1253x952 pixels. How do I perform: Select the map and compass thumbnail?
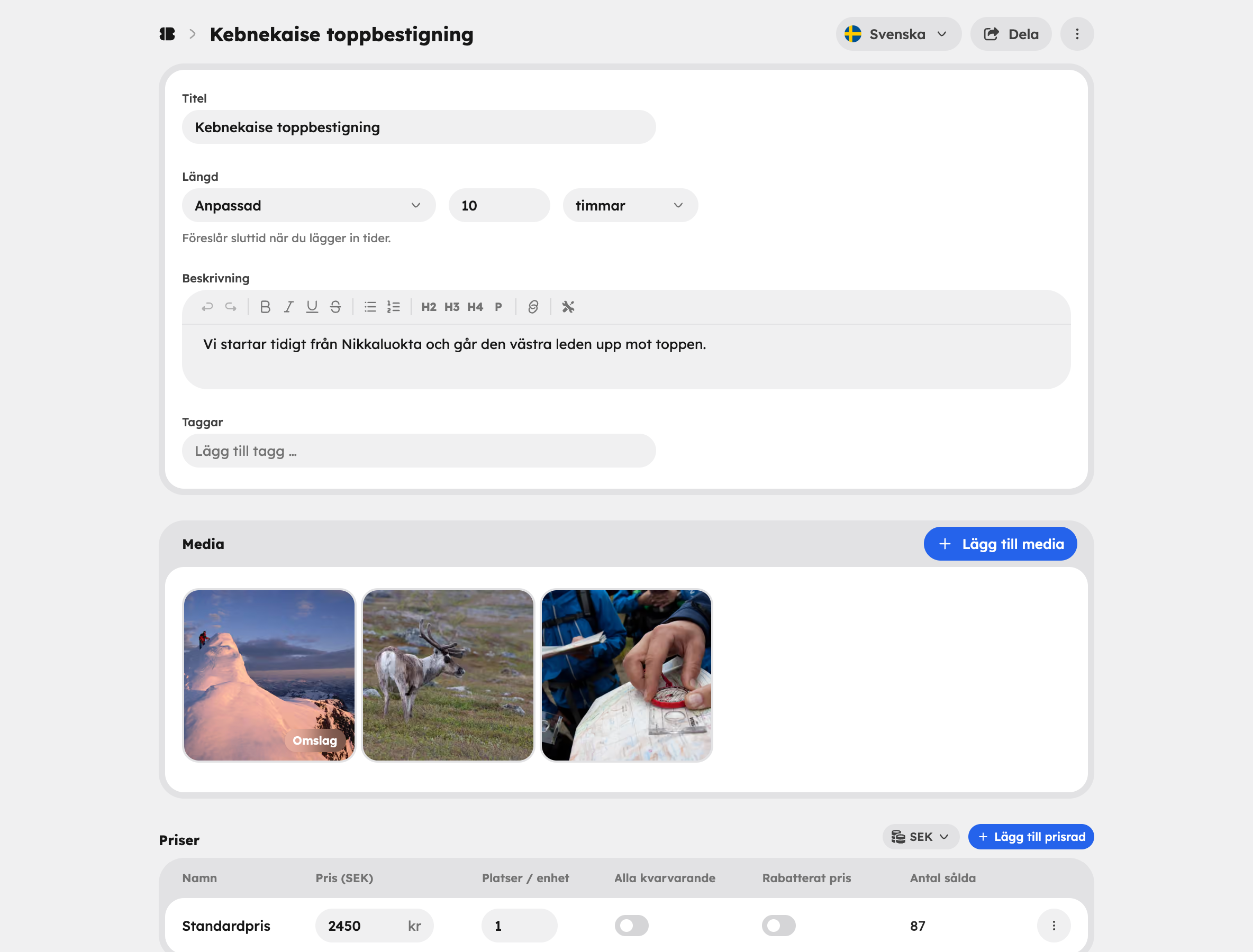pyautogui.click(x=626, y=675)
